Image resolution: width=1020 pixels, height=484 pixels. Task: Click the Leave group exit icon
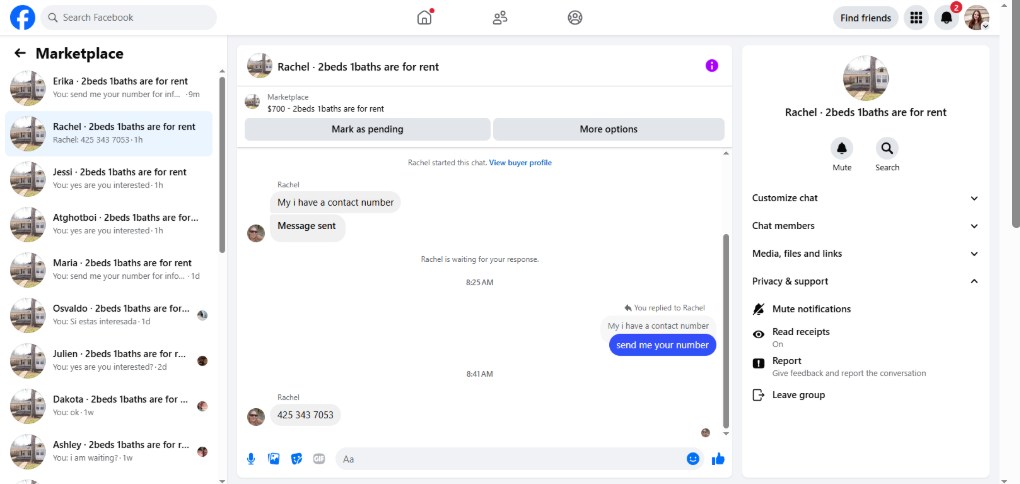tap(758, 395)
